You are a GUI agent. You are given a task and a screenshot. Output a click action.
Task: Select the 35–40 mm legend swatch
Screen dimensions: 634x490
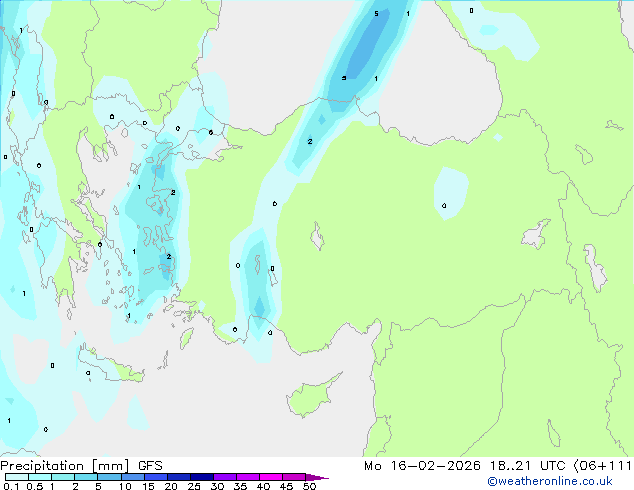(x=248, y=477)
